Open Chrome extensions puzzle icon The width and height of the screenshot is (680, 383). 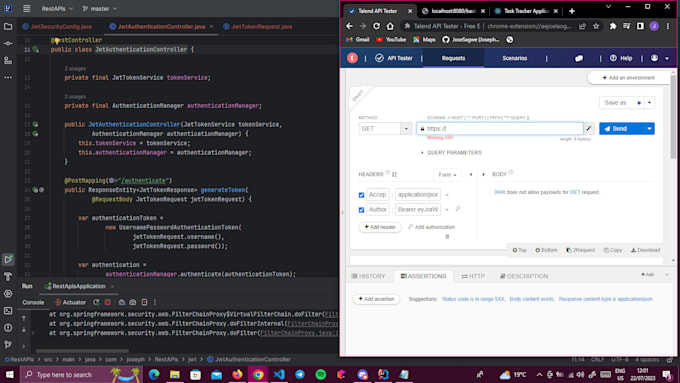coord(613,26)
